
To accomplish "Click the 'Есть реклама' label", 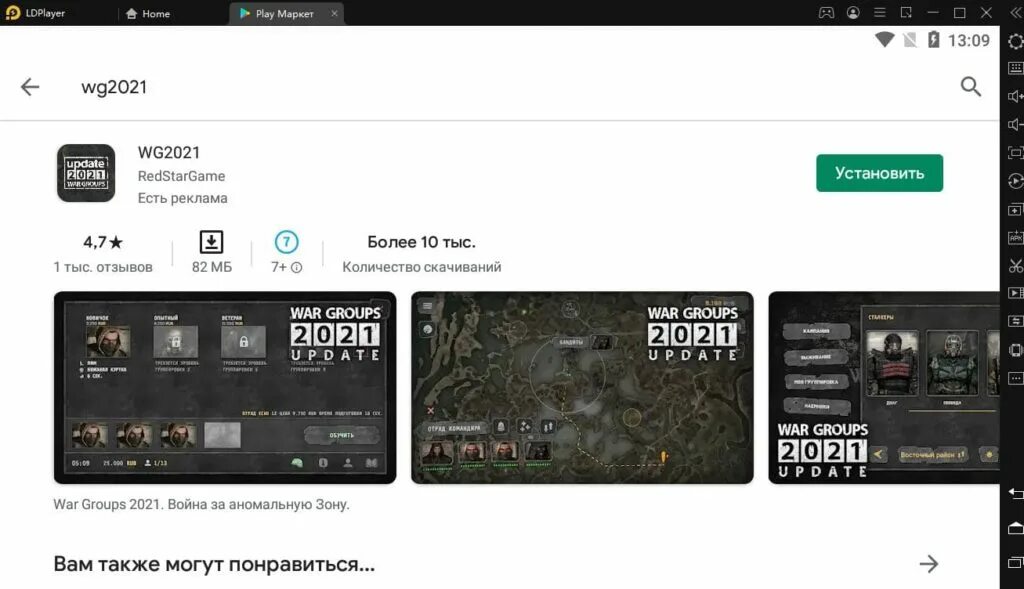I will point(182,198).
